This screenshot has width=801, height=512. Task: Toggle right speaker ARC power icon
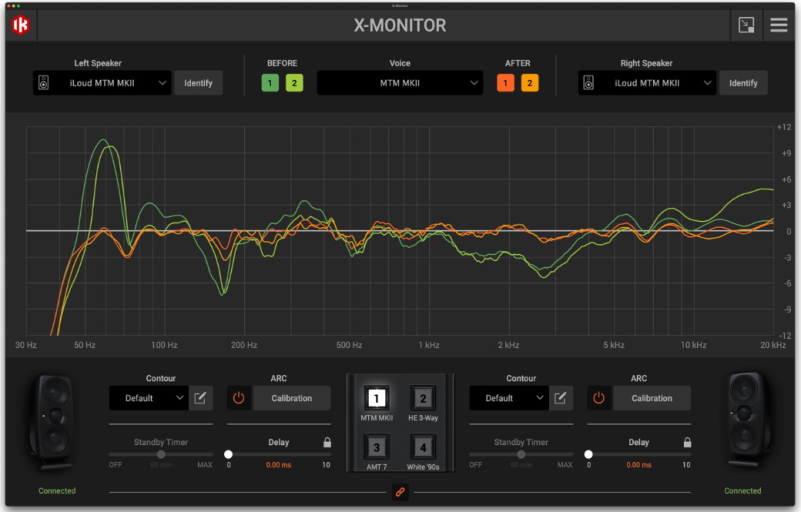coord(599,398)
